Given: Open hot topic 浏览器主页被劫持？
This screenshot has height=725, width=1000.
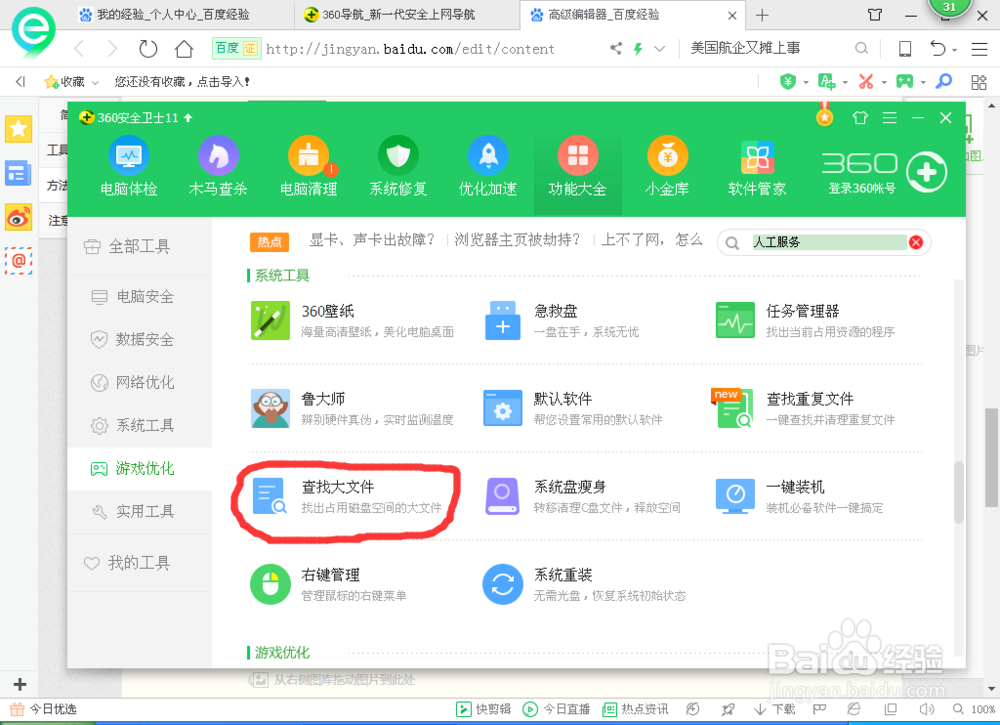Looking at the screenshot, I should click(517, 240).
